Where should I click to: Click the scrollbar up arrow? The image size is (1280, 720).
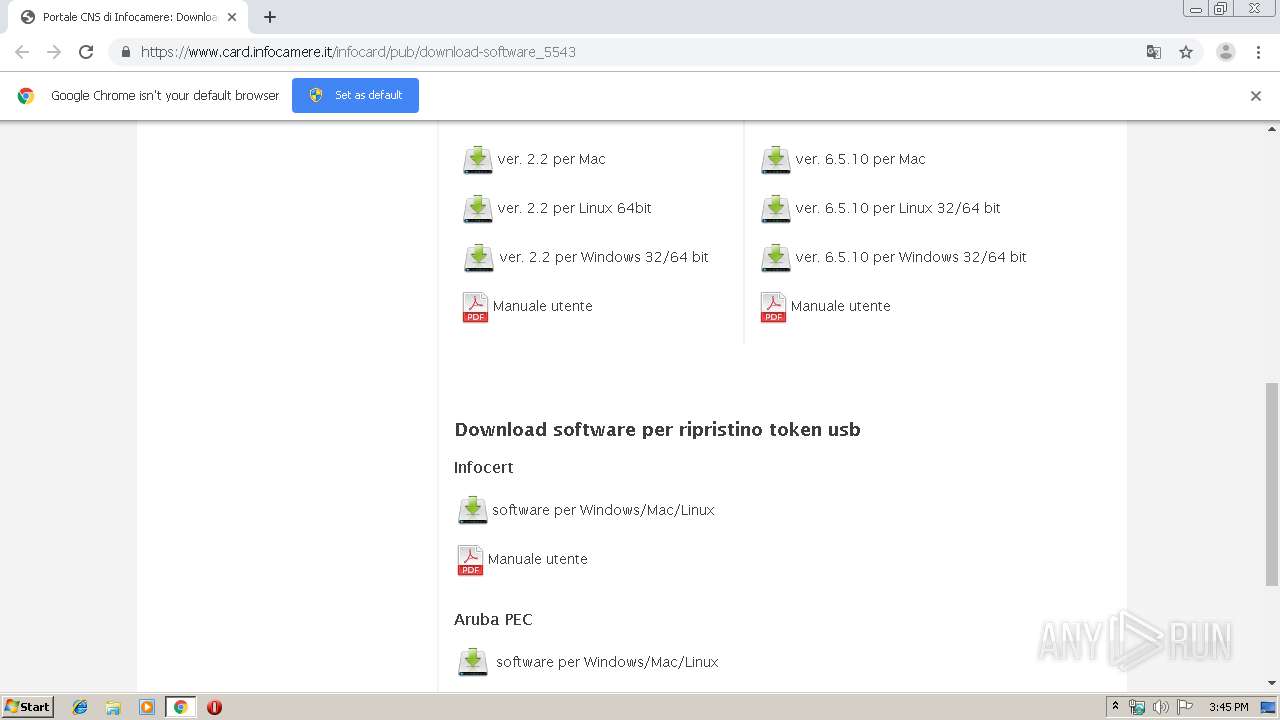[1272, 128]
